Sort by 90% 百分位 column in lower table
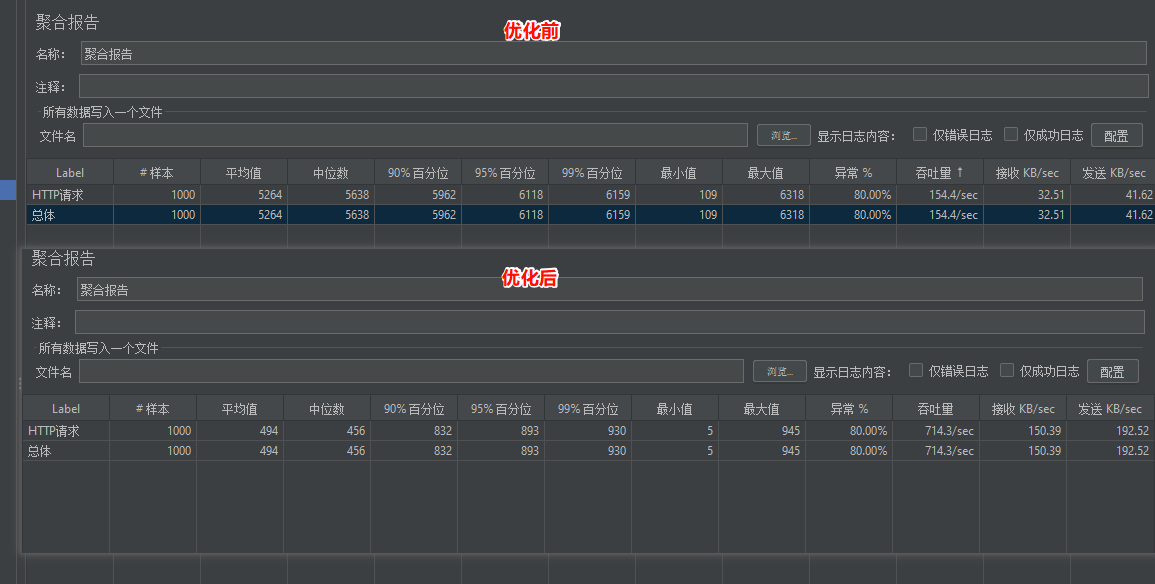1155x584 pixels. coord(413,408)
